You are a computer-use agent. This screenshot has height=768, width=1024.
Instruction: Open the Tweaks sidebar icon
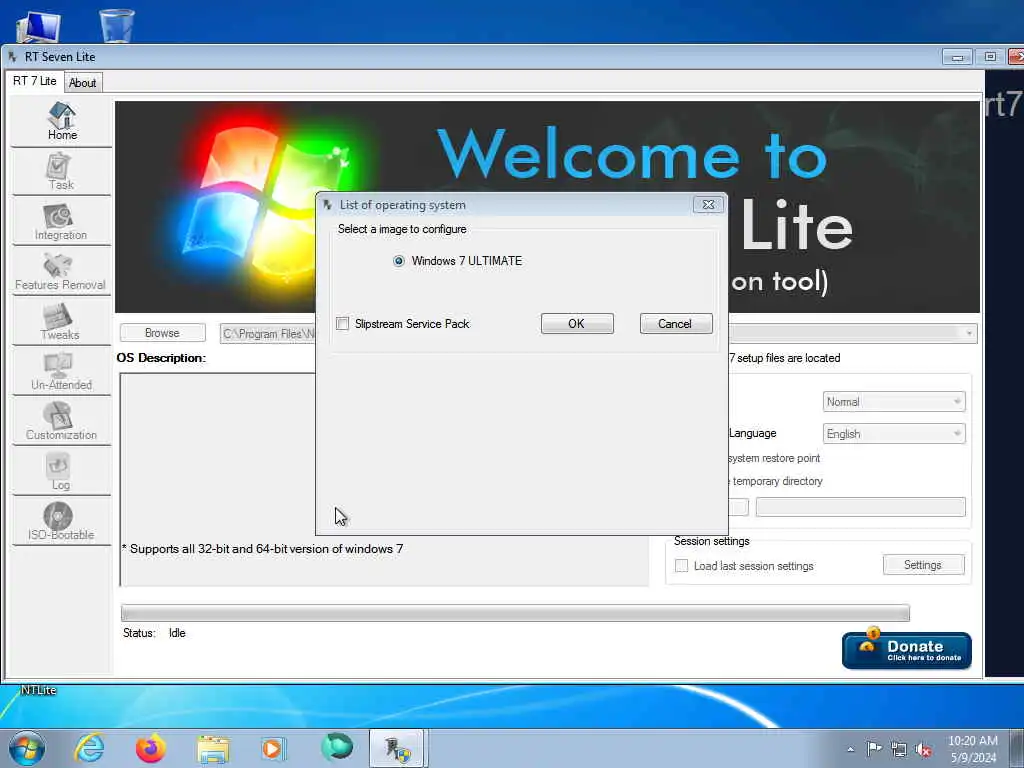[61, 322]
